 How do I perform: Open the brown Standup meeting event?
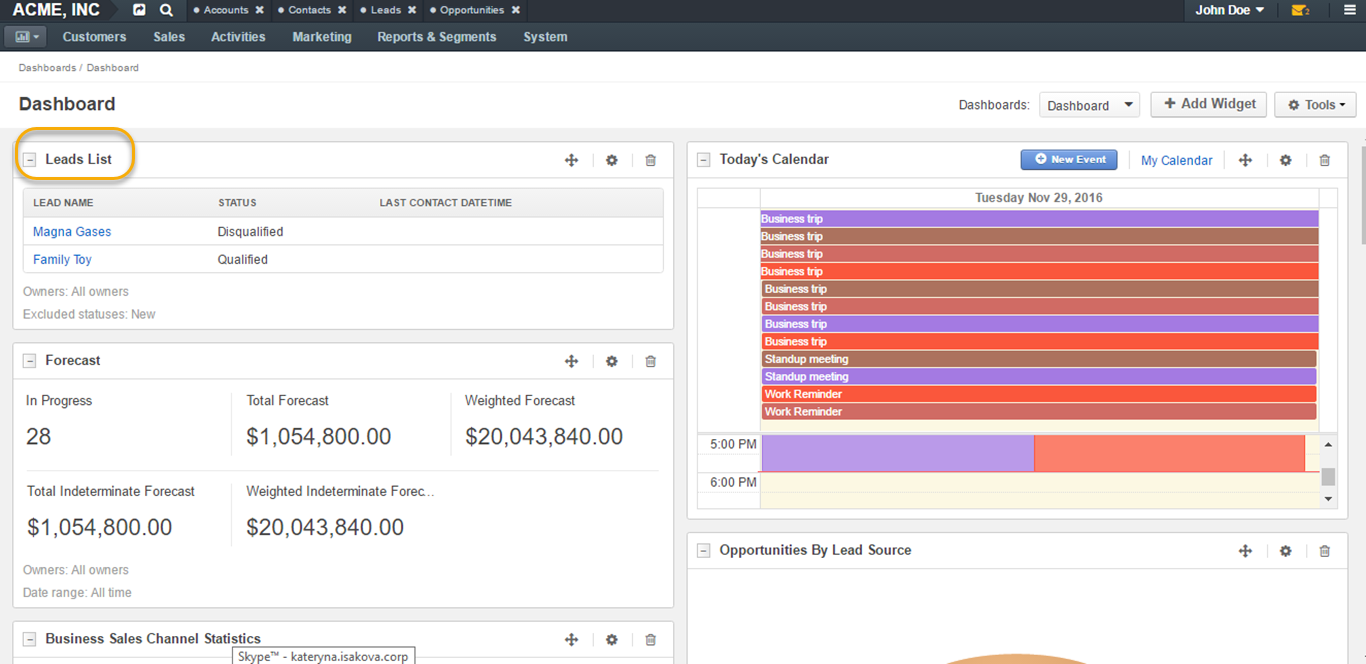click(x=1039, y=359)
